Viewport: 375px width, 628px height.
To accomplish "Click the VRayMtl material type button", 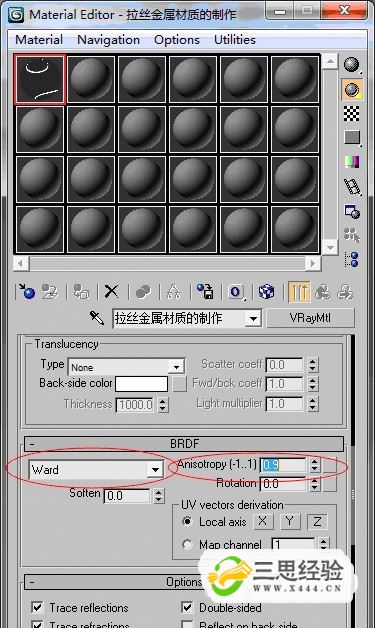I will point(310,318).
